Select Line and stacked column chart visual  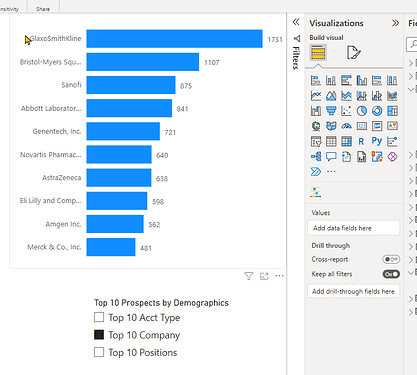(362, 96)
